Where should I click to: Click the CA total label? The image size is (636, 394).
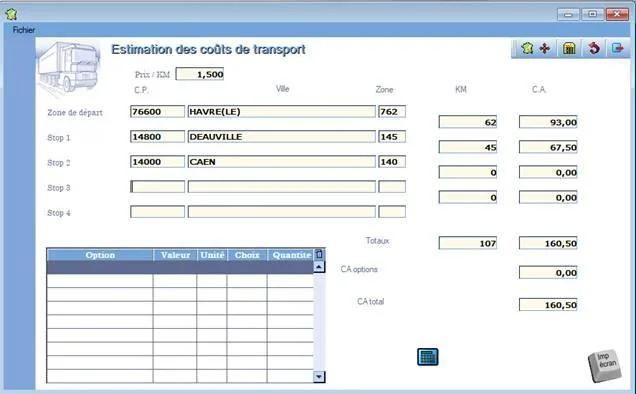(x=370, y=301)
